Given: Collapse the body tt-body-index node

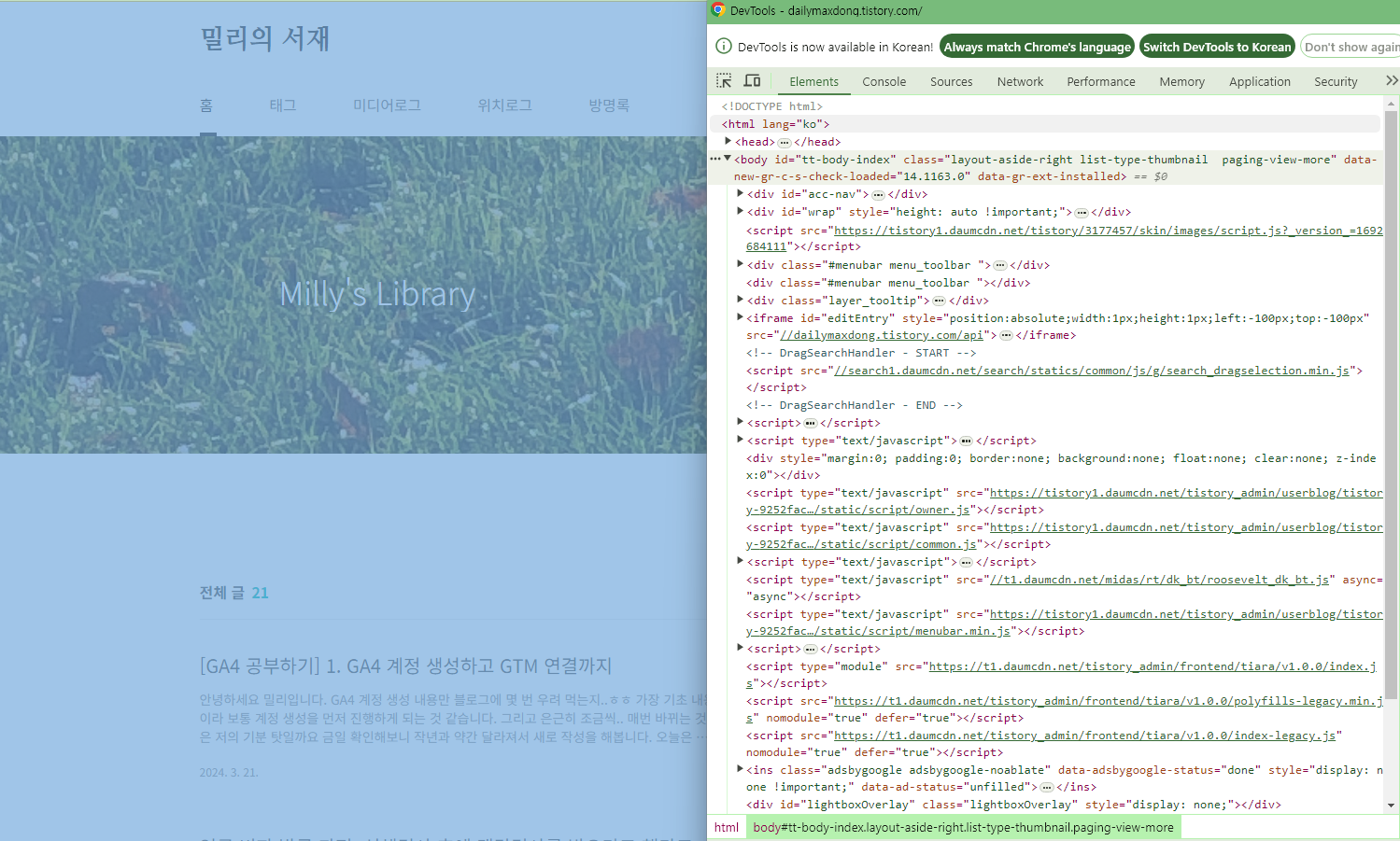Looking at the screenshot, I should point(728,159).
